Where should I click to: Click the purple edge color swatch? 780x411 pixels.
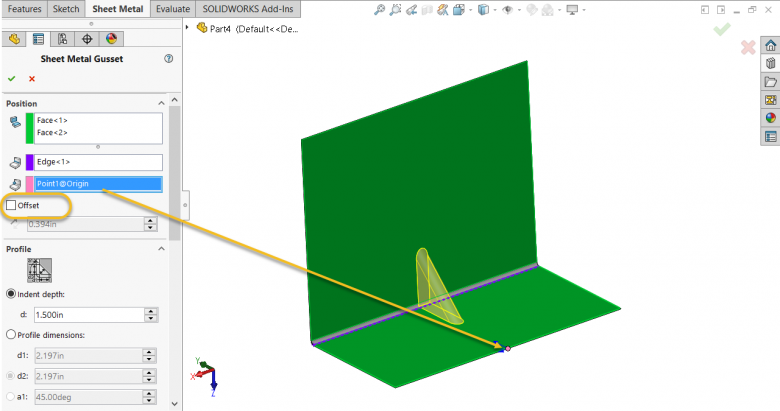(x=29, y=162)
